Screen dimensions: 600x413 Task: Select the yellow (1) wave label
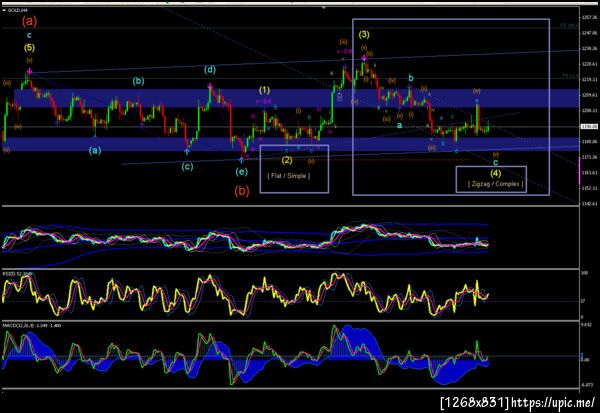click(x=264, y=90)
